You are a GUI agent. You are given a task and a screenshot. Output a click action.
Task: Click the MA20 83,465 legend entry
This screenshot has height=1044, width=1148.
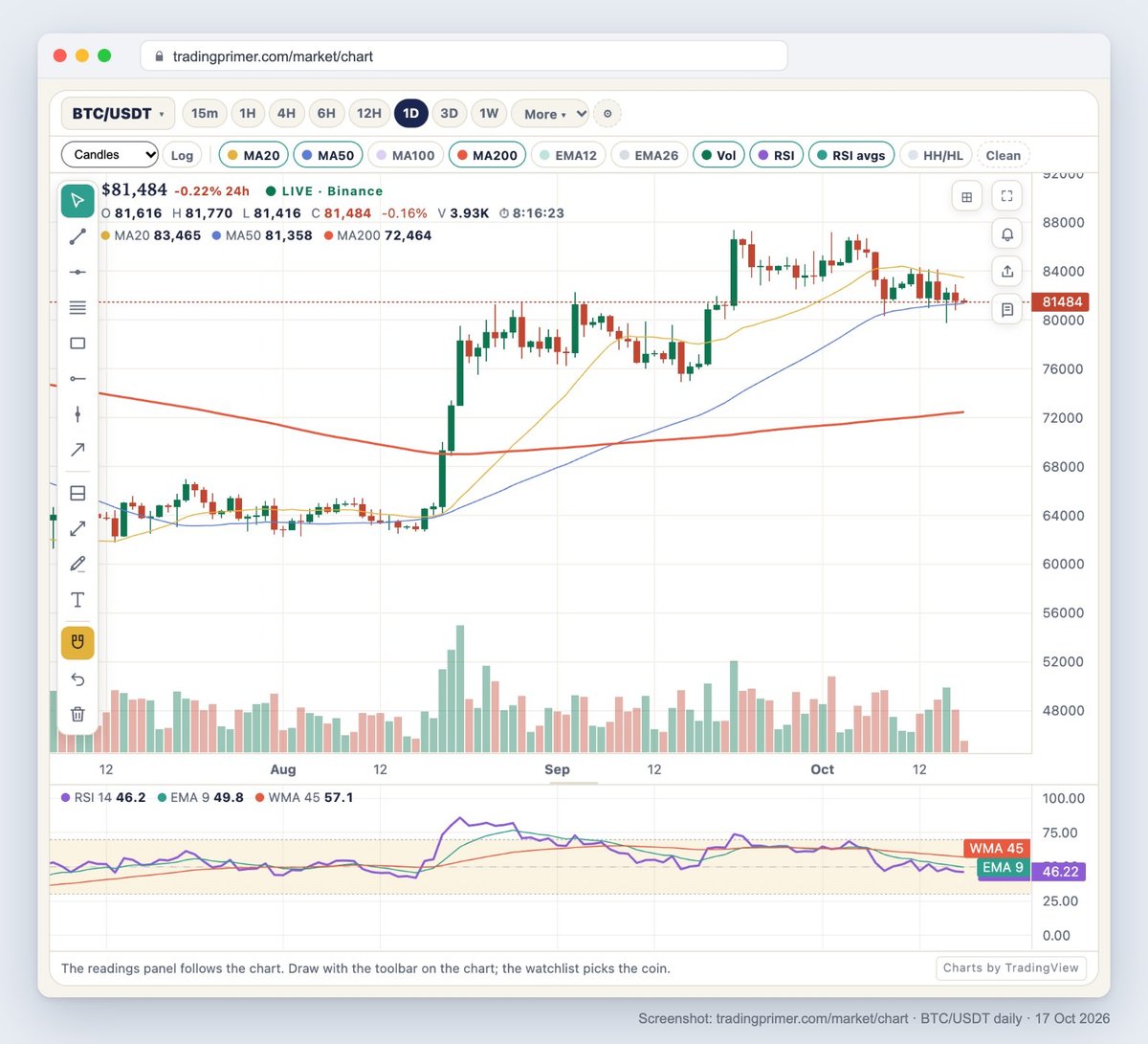coord(151,235)
